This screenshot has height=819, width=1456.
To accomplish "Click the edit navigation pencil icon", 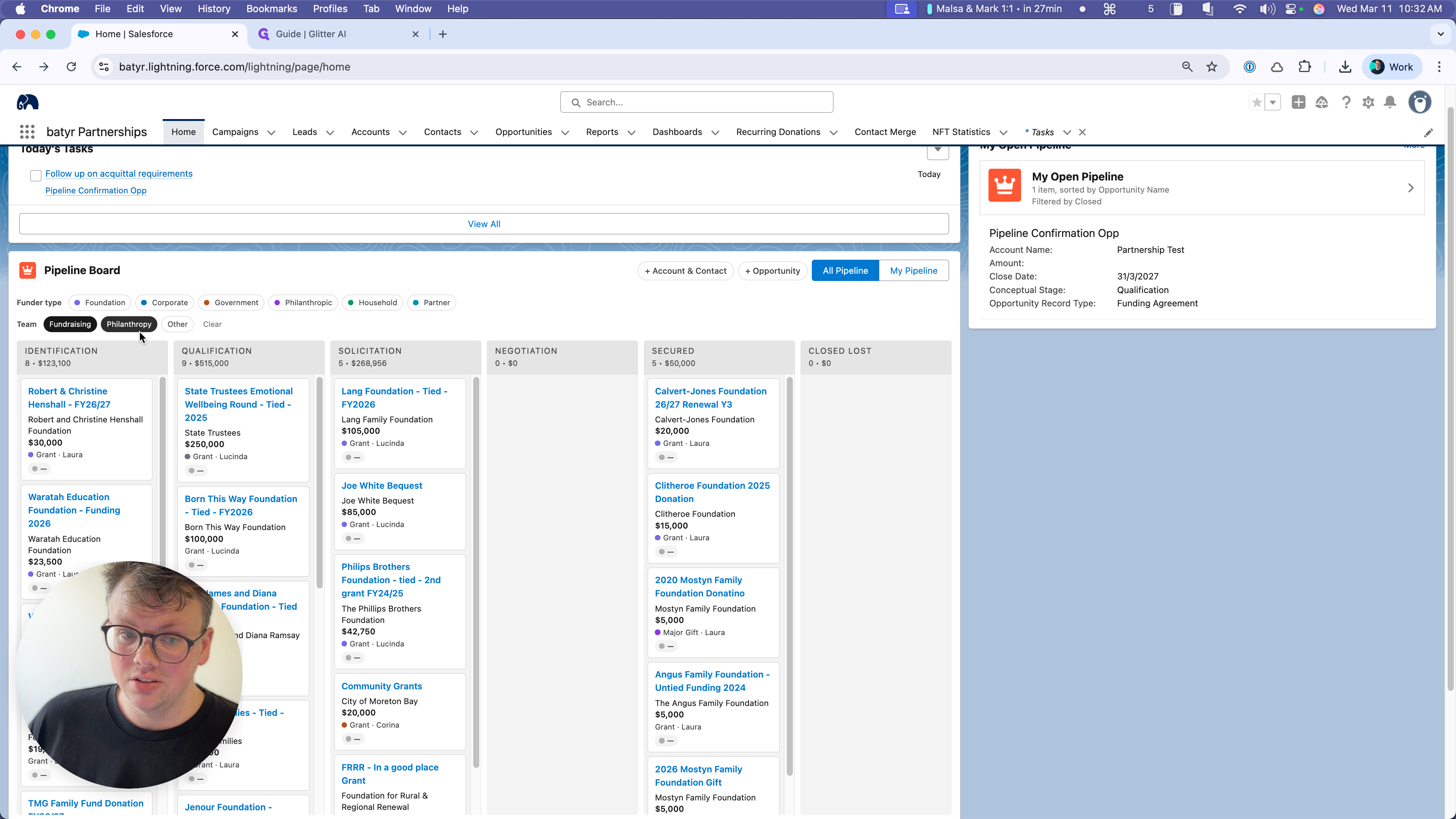I will (1428, 133).
